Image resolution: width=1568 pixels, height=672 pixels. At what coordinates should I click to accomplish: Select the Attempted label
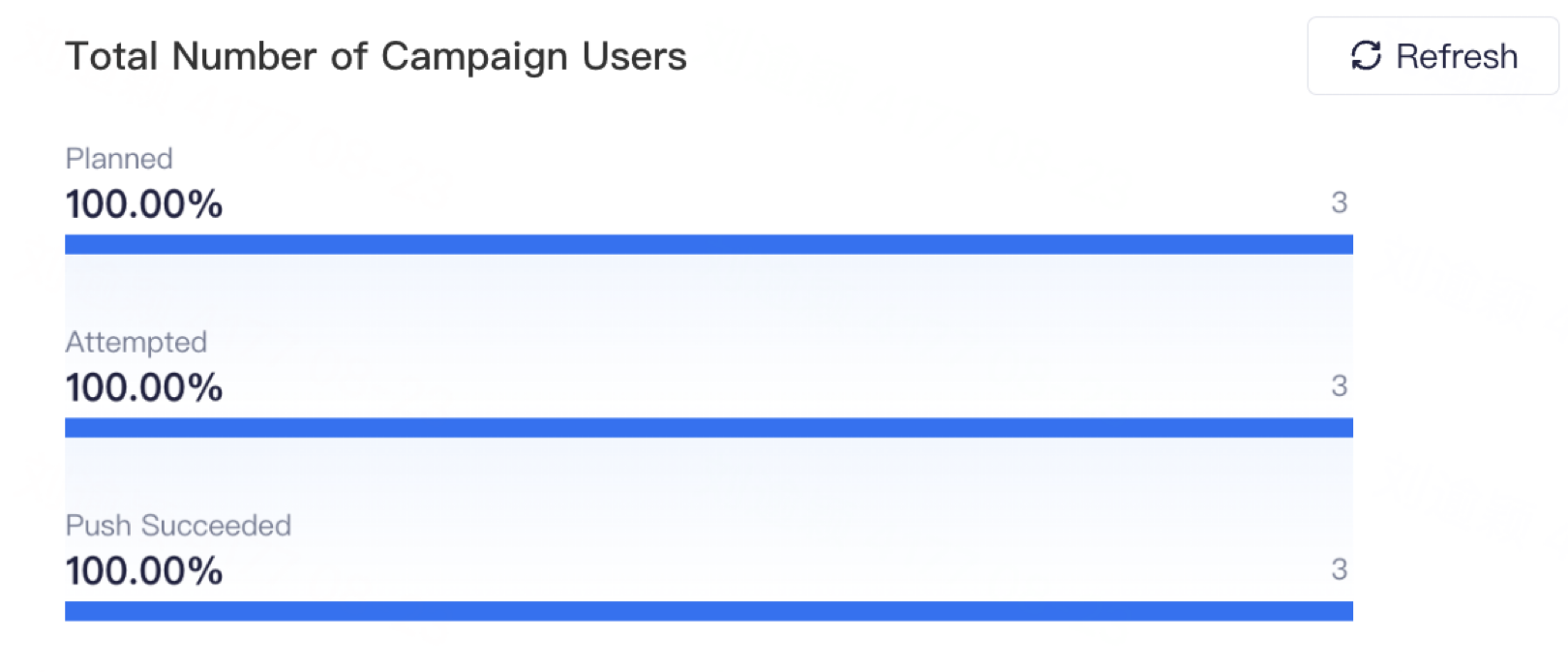click(136, 342)
